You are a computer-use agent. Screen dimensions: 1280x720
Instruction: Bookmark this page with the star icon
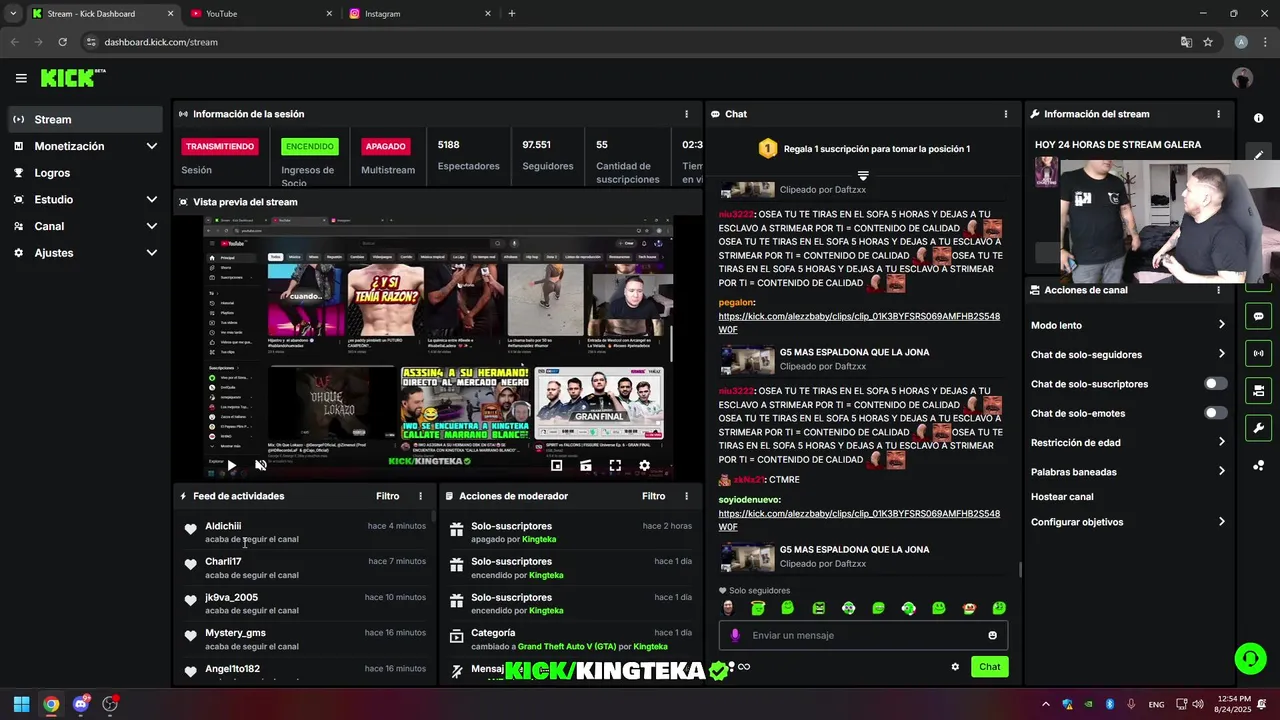1208,42
